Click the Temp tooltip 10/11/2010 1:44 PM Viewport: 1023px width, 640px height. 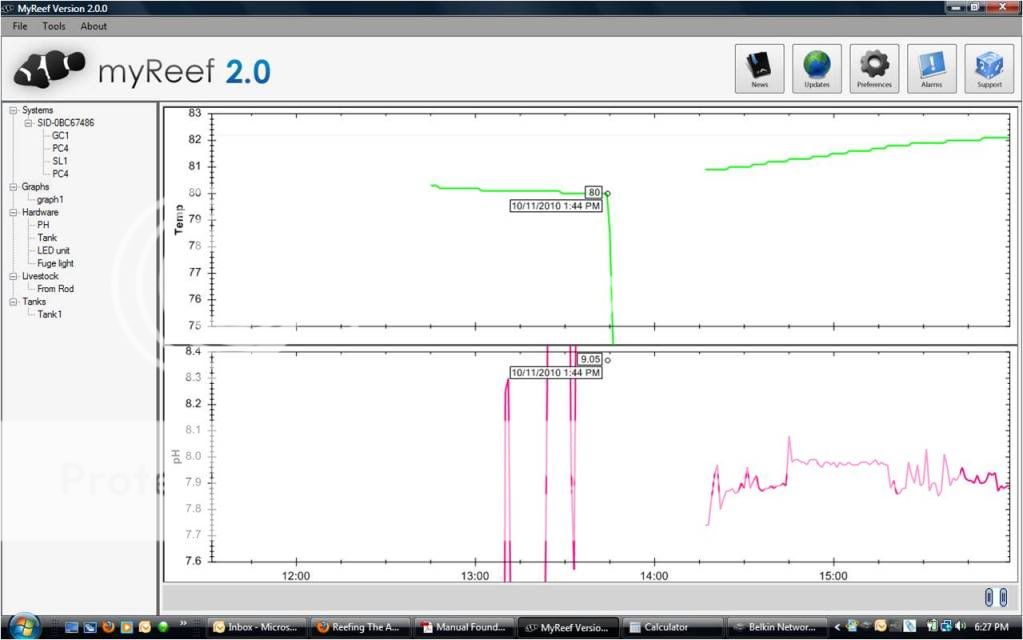click(555, 206)
